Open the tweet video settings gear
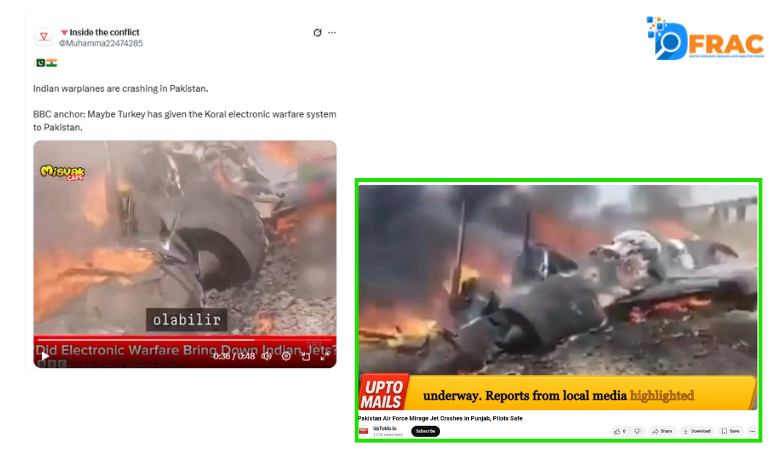777x470 pixels. 286,356
